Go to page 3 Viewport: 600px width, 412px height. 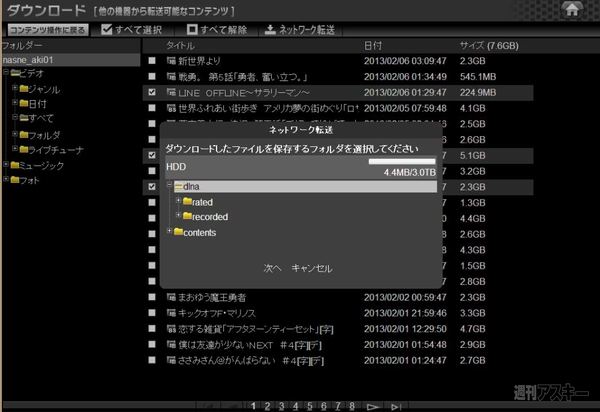pos(281,406)
